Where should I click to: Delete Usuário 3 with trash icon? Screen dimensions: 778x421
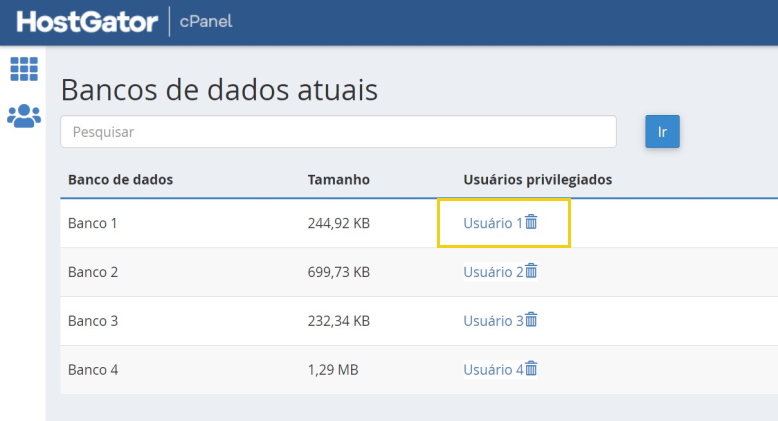[531, 320]
